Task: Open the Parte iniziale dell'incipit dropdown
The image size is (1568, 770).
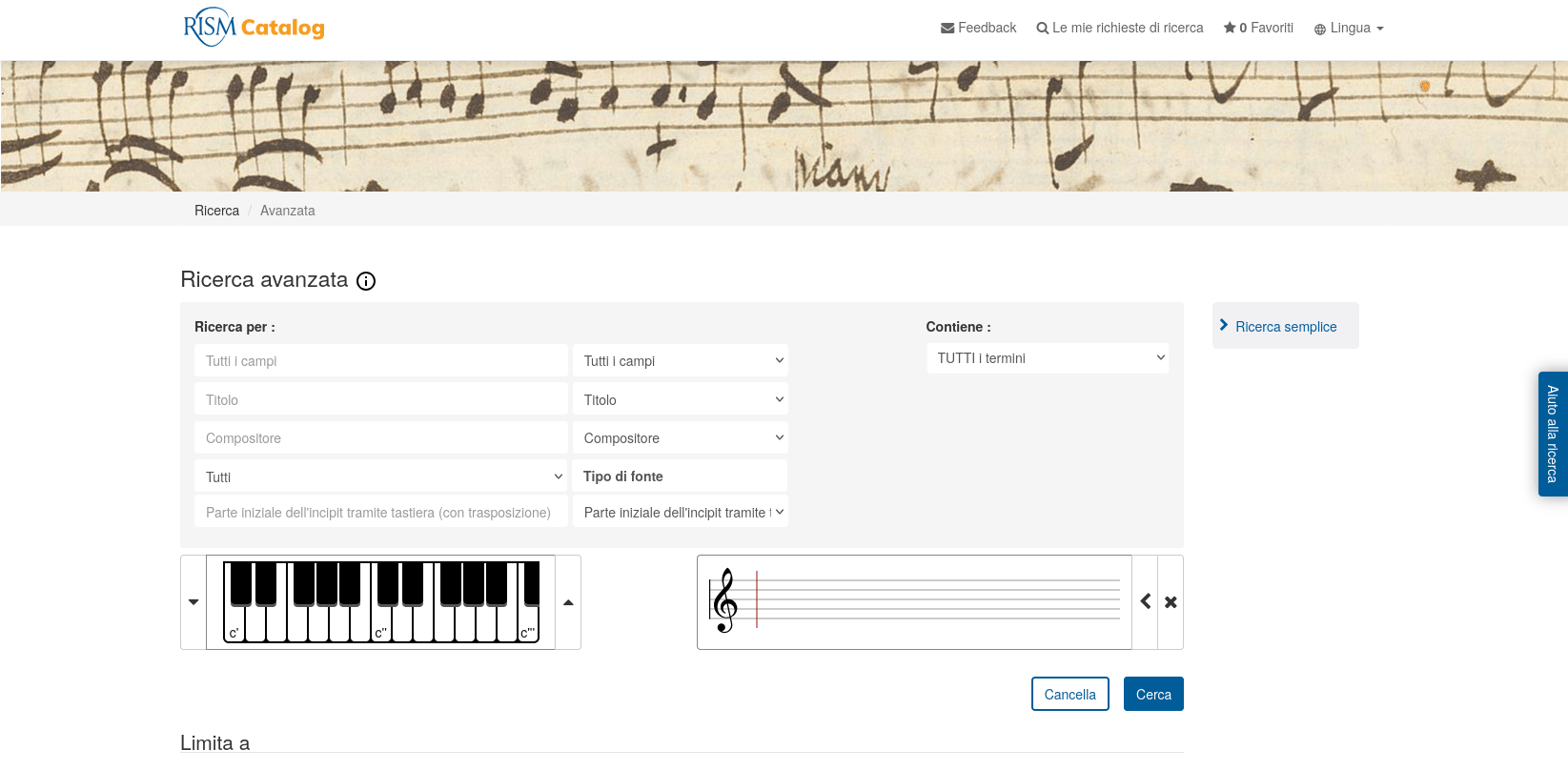Action: (680, 513)
